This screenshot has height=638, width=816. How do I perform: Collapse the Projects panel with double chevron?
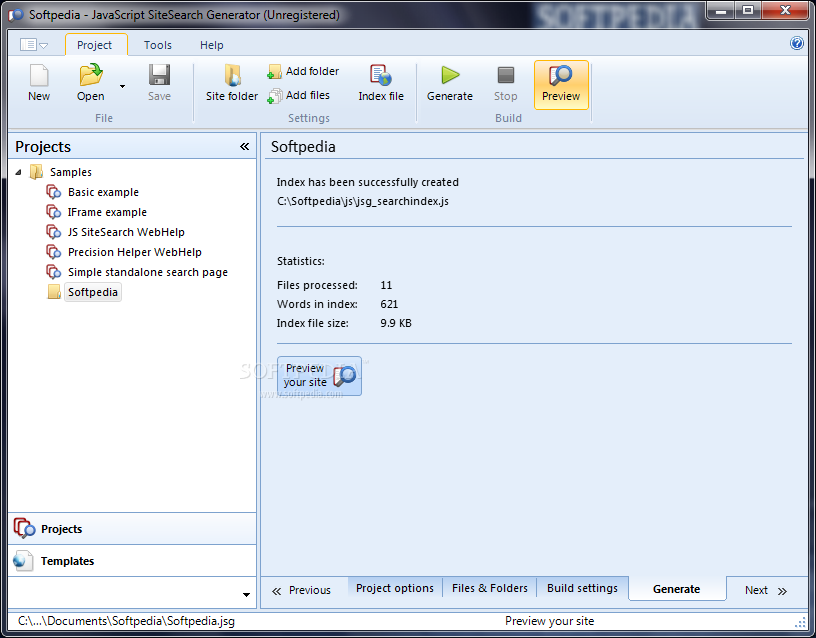[x=245, y=147]
